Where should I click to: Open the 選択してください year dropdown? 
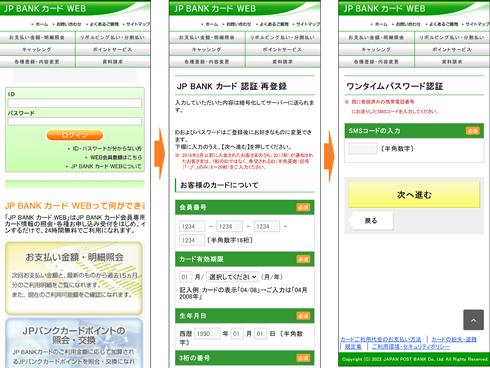(232, 277)
